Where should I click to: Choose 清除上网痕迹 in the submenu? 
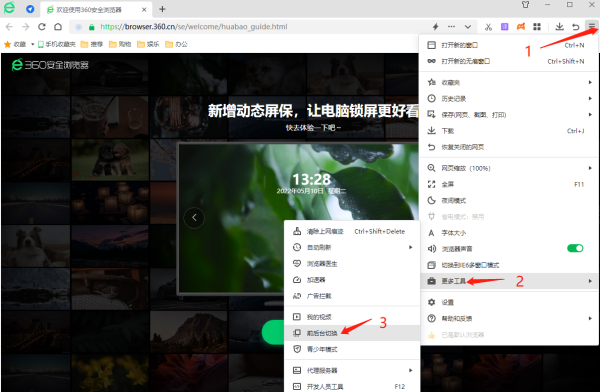coord(352,231)
